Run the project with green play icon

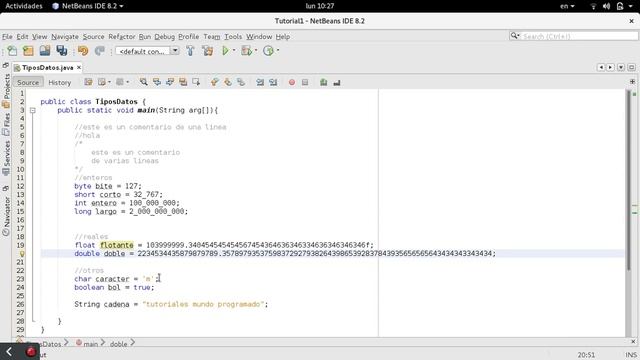(x=225, y=51)
